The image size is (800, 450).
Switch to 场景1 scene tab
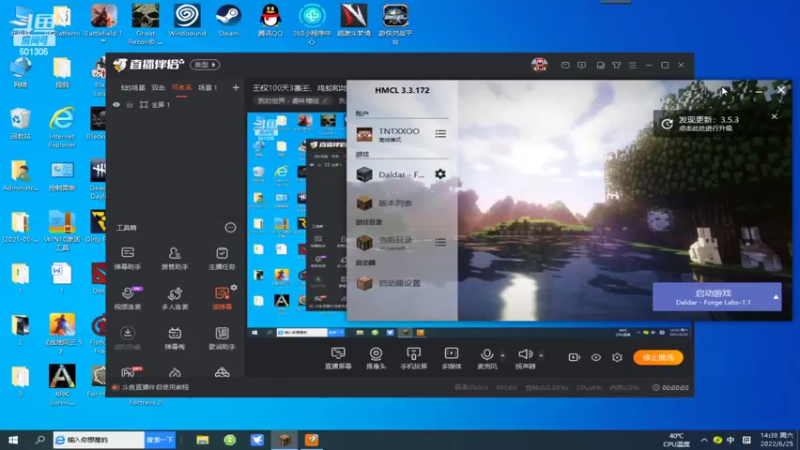tap(208, 88)
